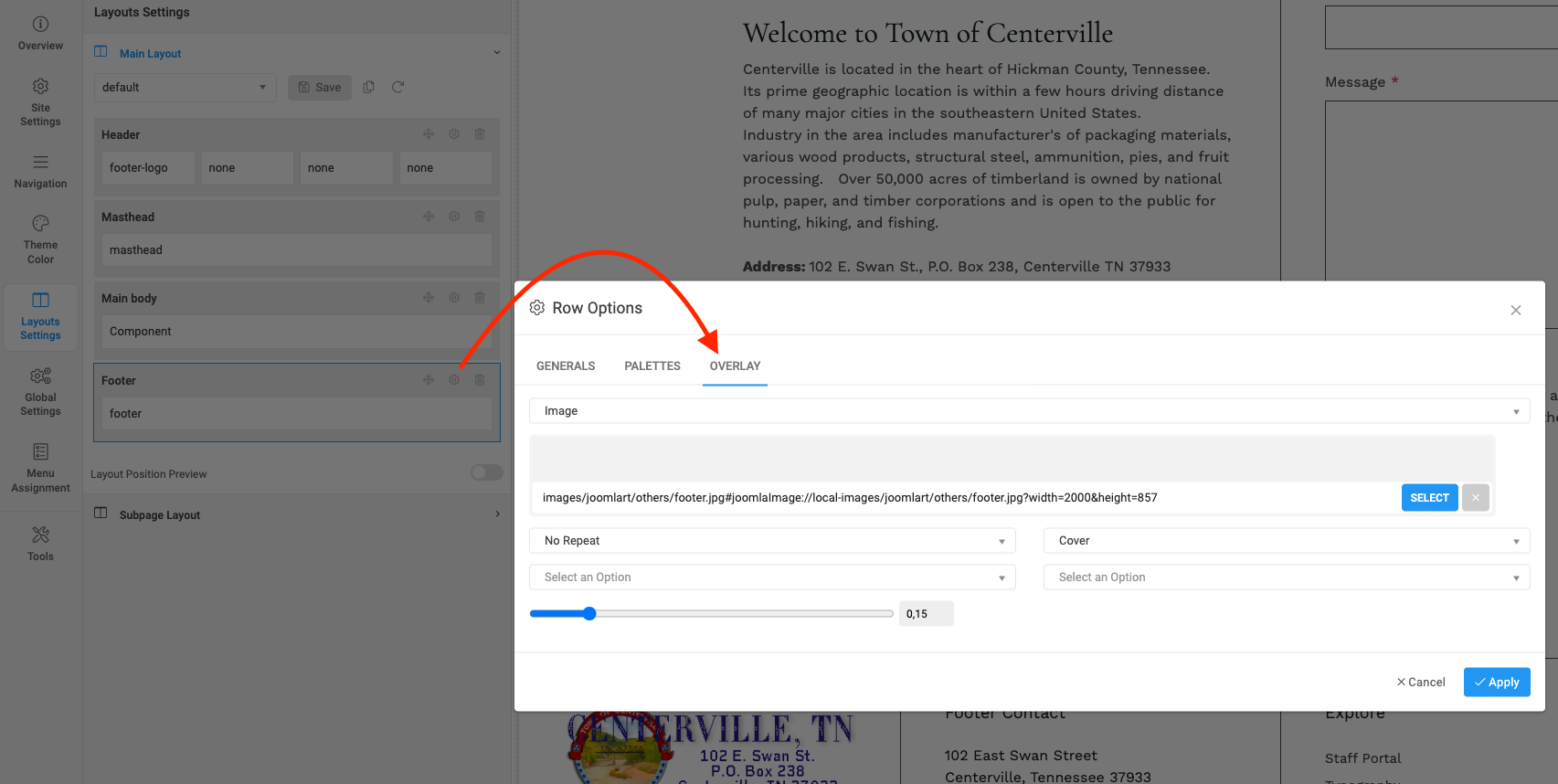
Task: Click the overlay opacity slider handle
Action: click(x=589, y=613)
